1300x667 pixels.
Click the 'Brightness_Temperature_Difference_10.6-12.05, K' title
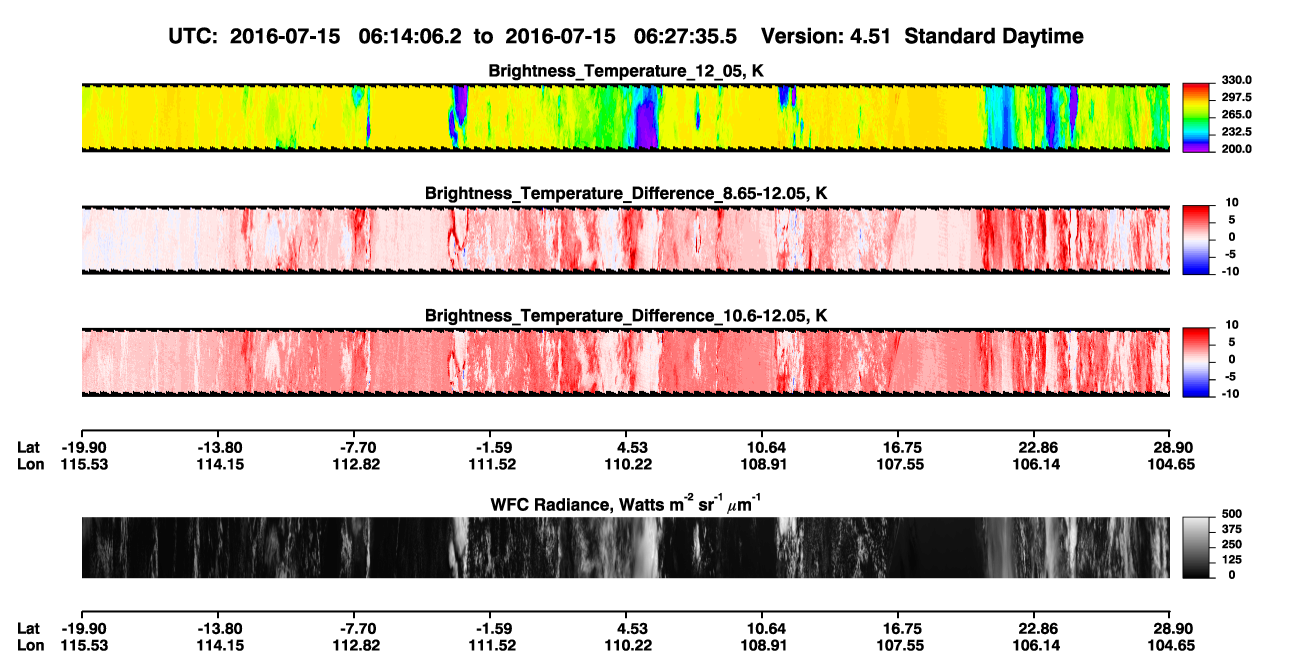coord(626,315)
